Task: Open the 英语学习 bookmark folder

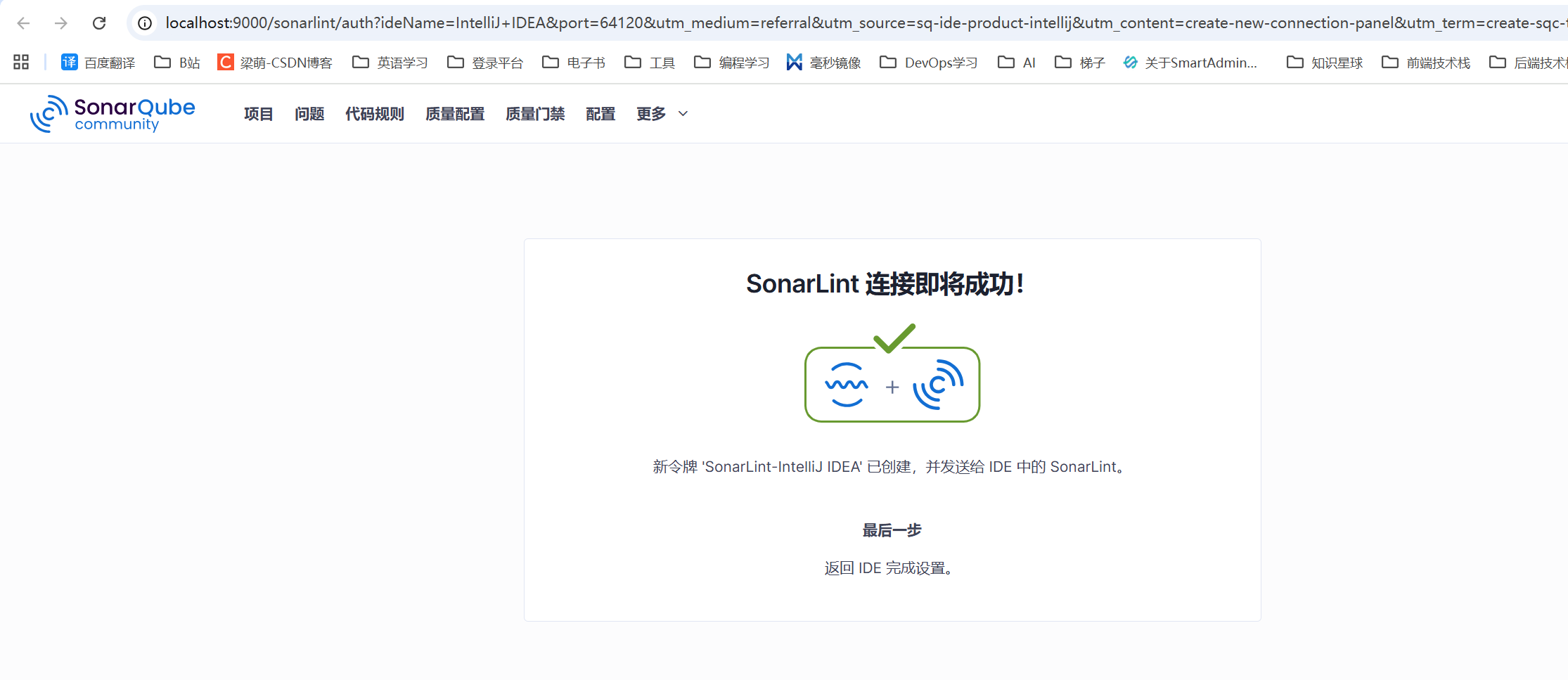Action: pyautogui.click(x=390, y=63)
